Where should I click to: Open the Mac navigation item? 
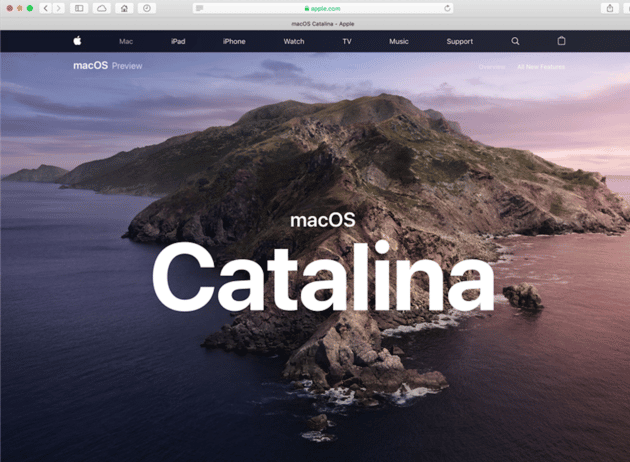point(126,41)
